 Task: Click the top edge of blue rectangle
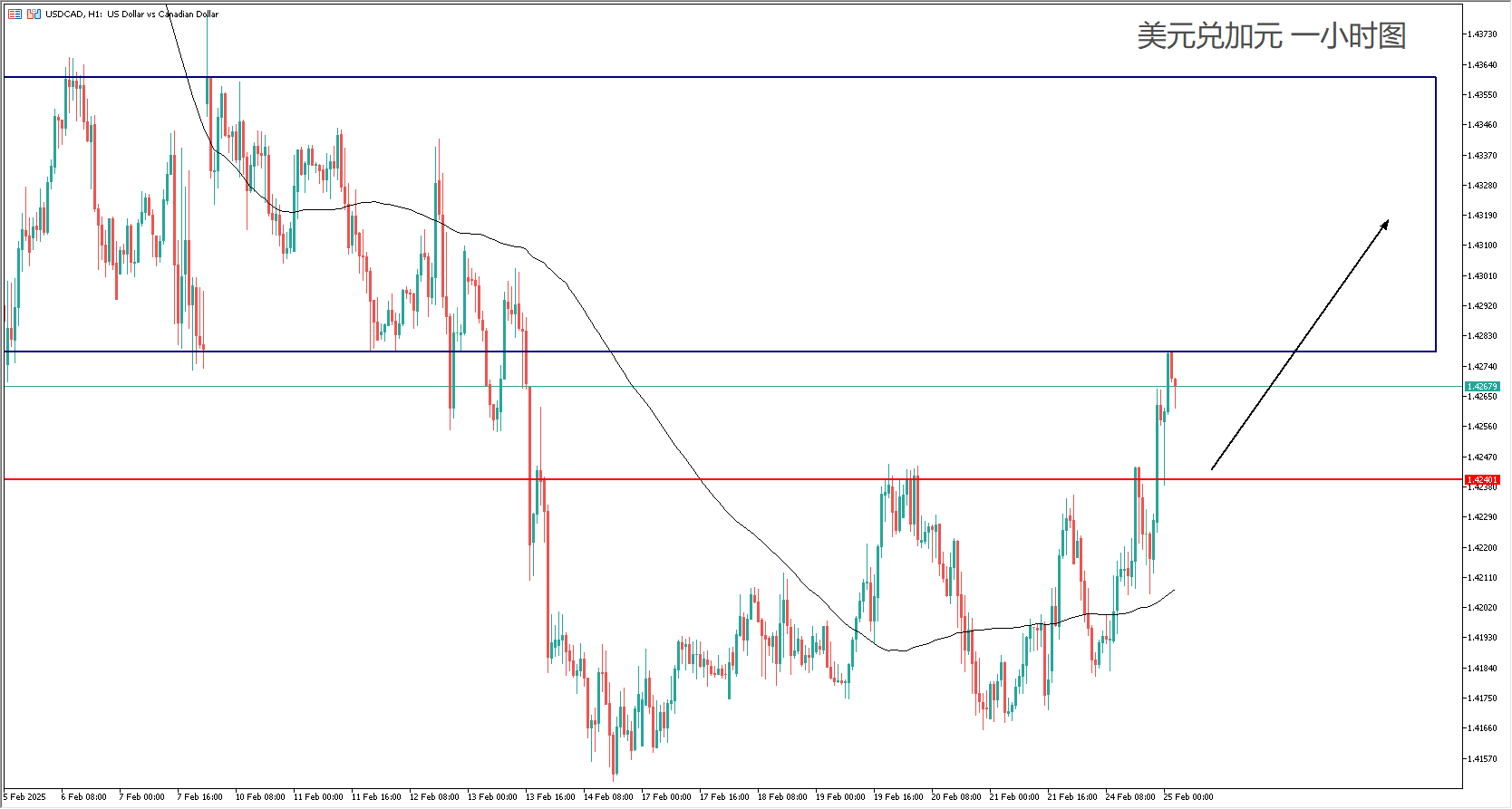point(725,77)
